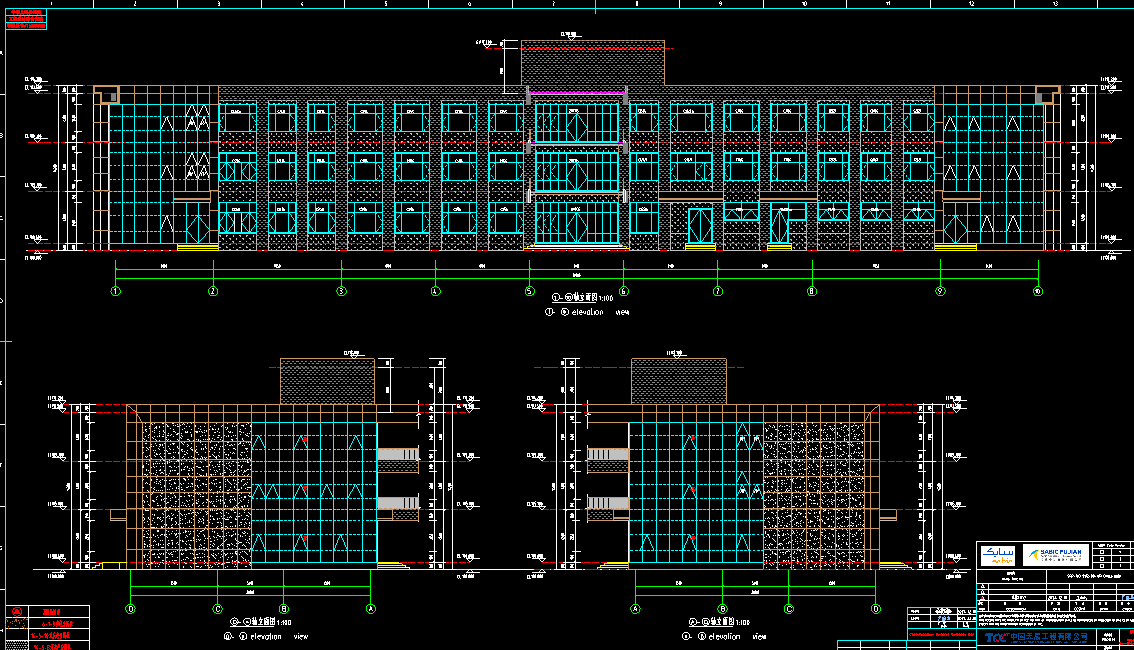
Task: Pick grid axis bubble 10 on front elevation
Action: click(1038, 291)
